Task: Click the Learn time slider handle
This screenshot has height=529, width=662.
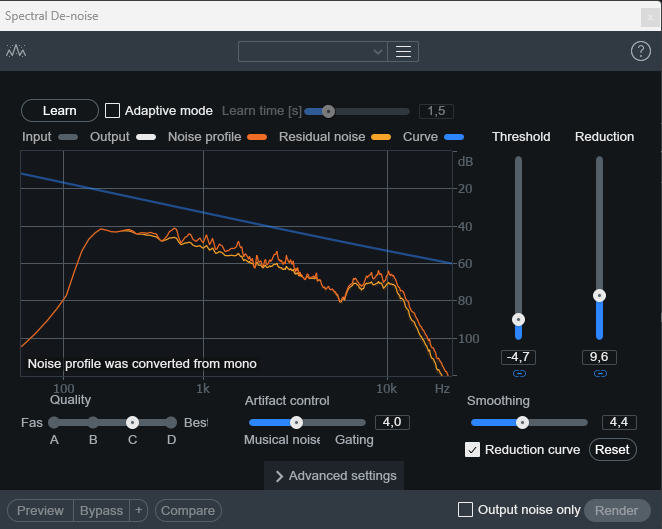Action: (328, 111)
